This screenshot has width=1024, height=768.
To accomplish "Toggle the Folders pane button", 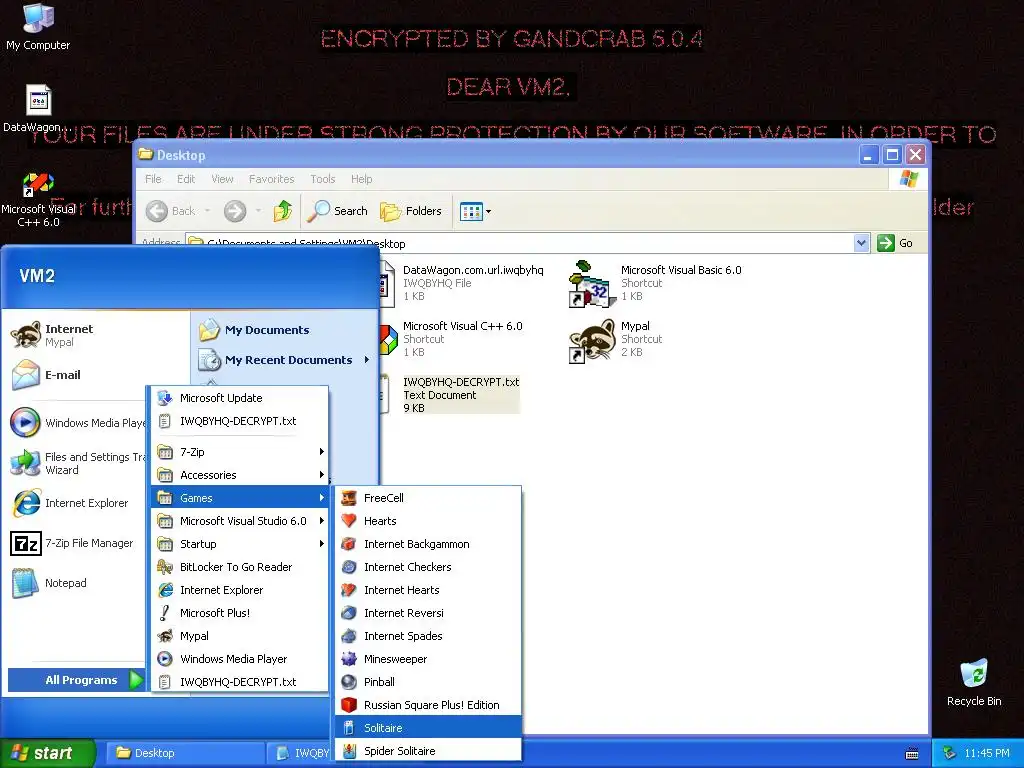I will (411, 211).
